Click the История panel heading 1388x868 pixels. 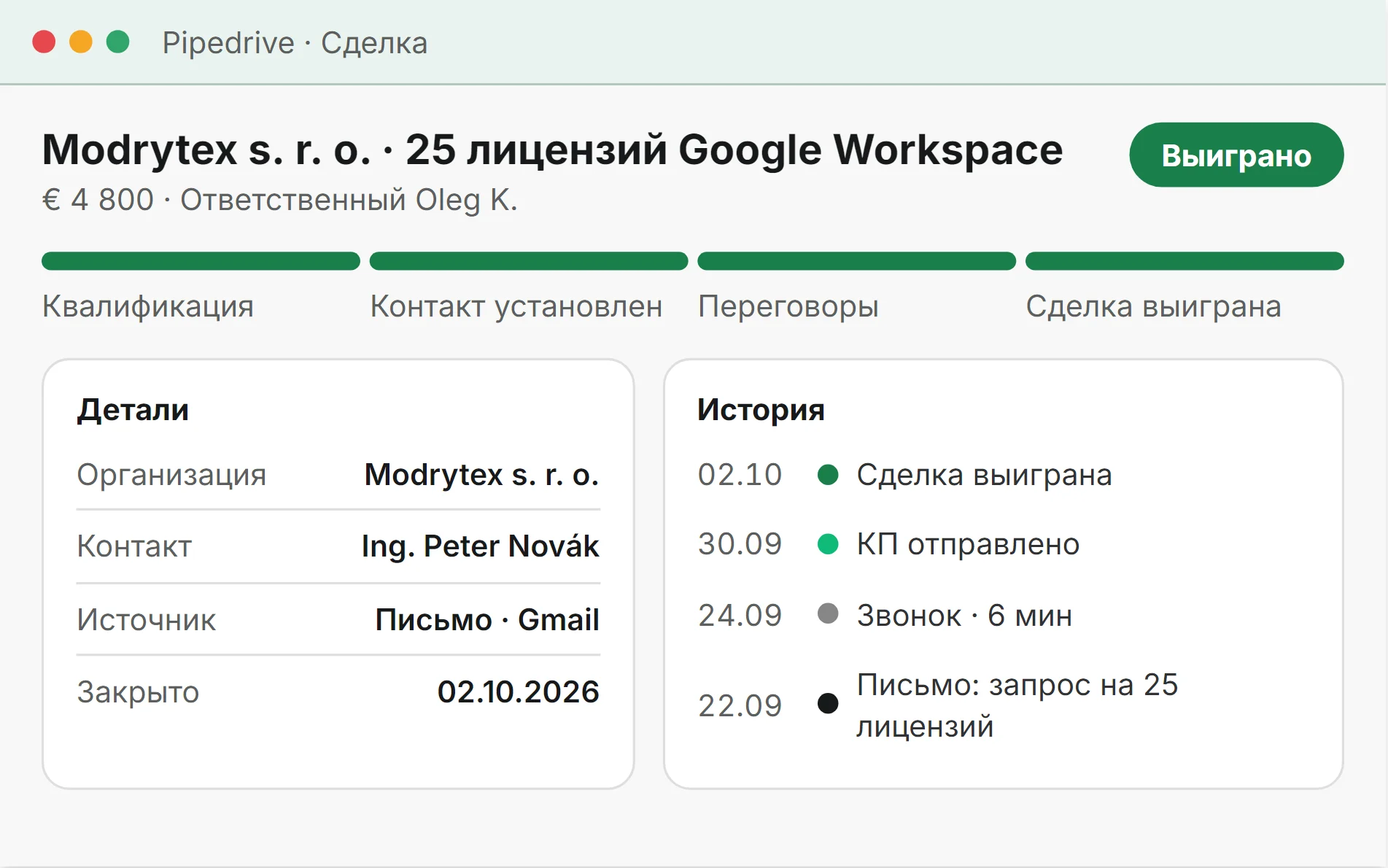point(761,410)
